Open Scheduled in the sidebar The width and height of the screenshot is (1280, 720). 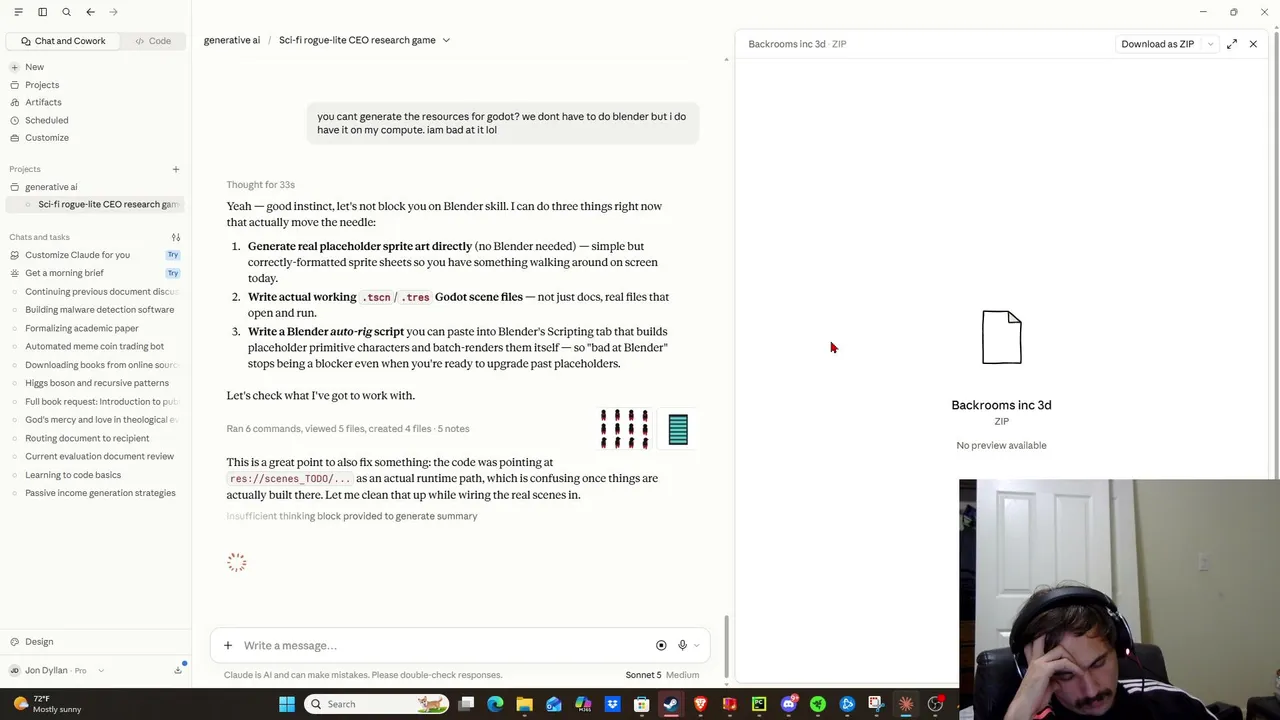point(46,120)
